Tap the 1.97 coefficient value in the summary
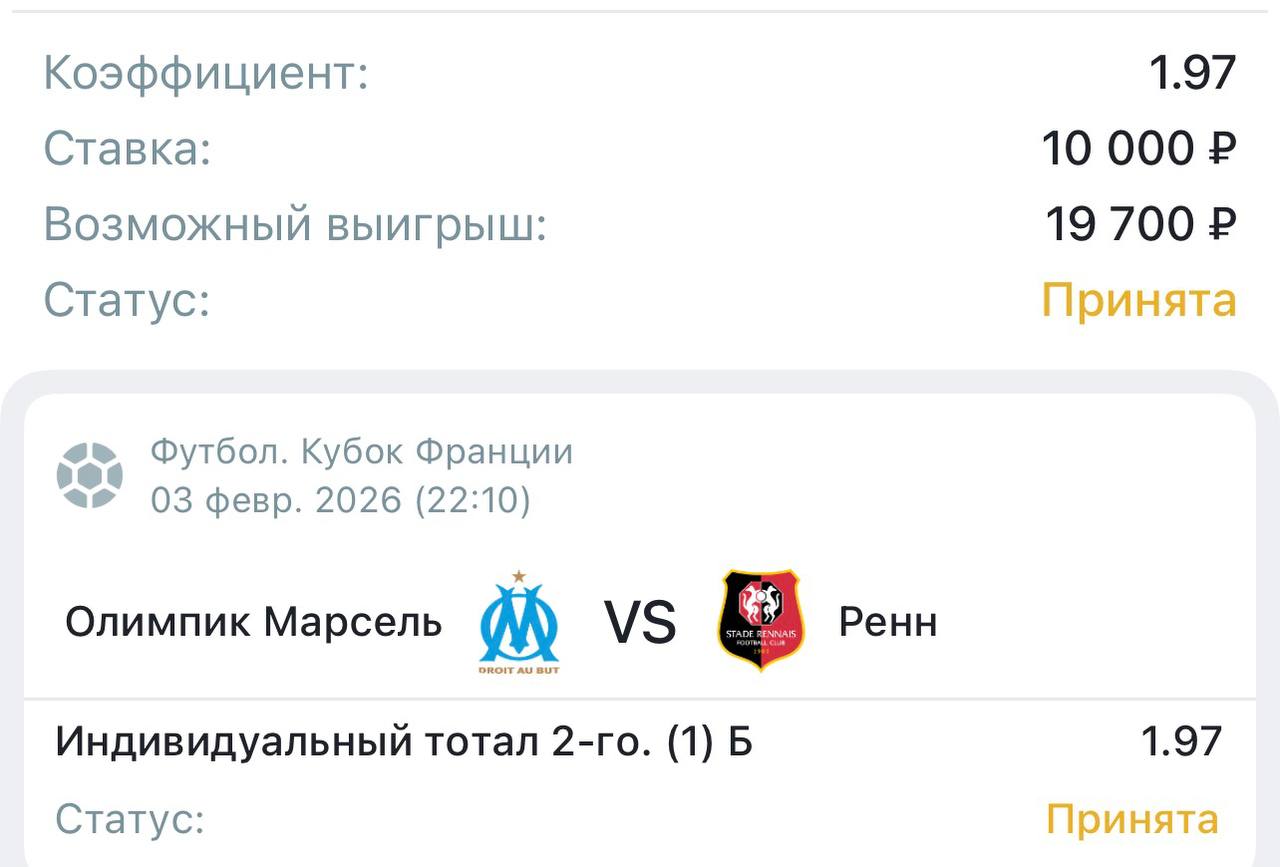Image resolution: width=1280 pixels, height=867 pixels. click(1192, 74)
